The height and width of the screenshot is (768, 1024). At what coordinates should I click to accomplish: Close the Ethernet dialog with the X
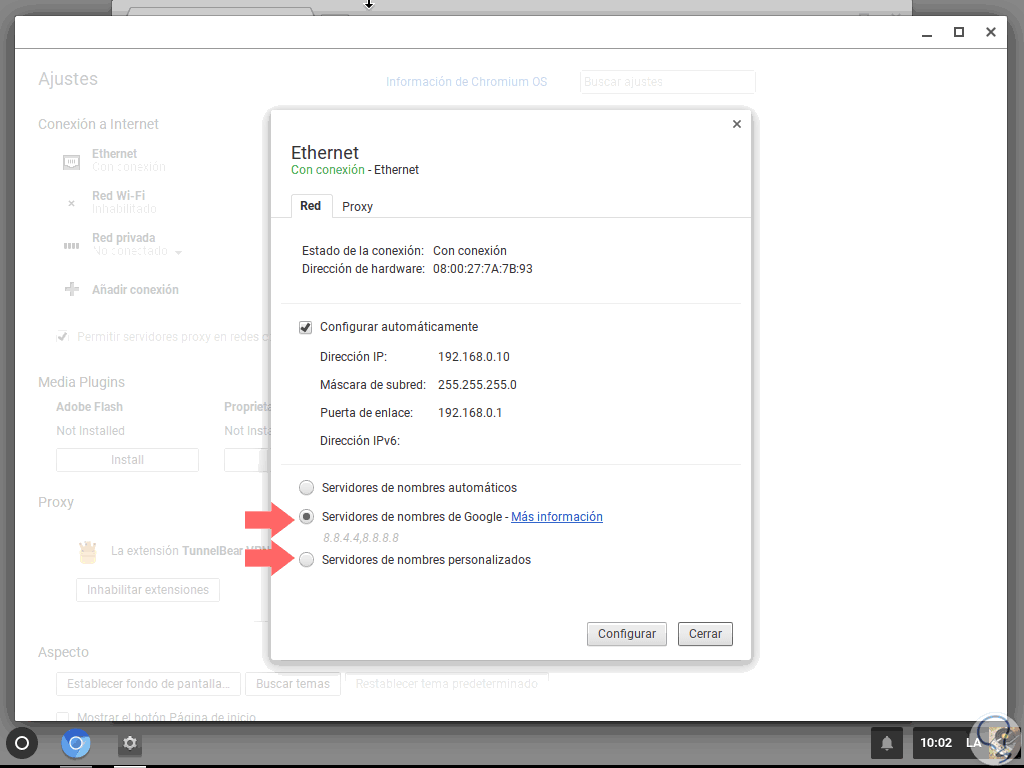pos(737,124)
